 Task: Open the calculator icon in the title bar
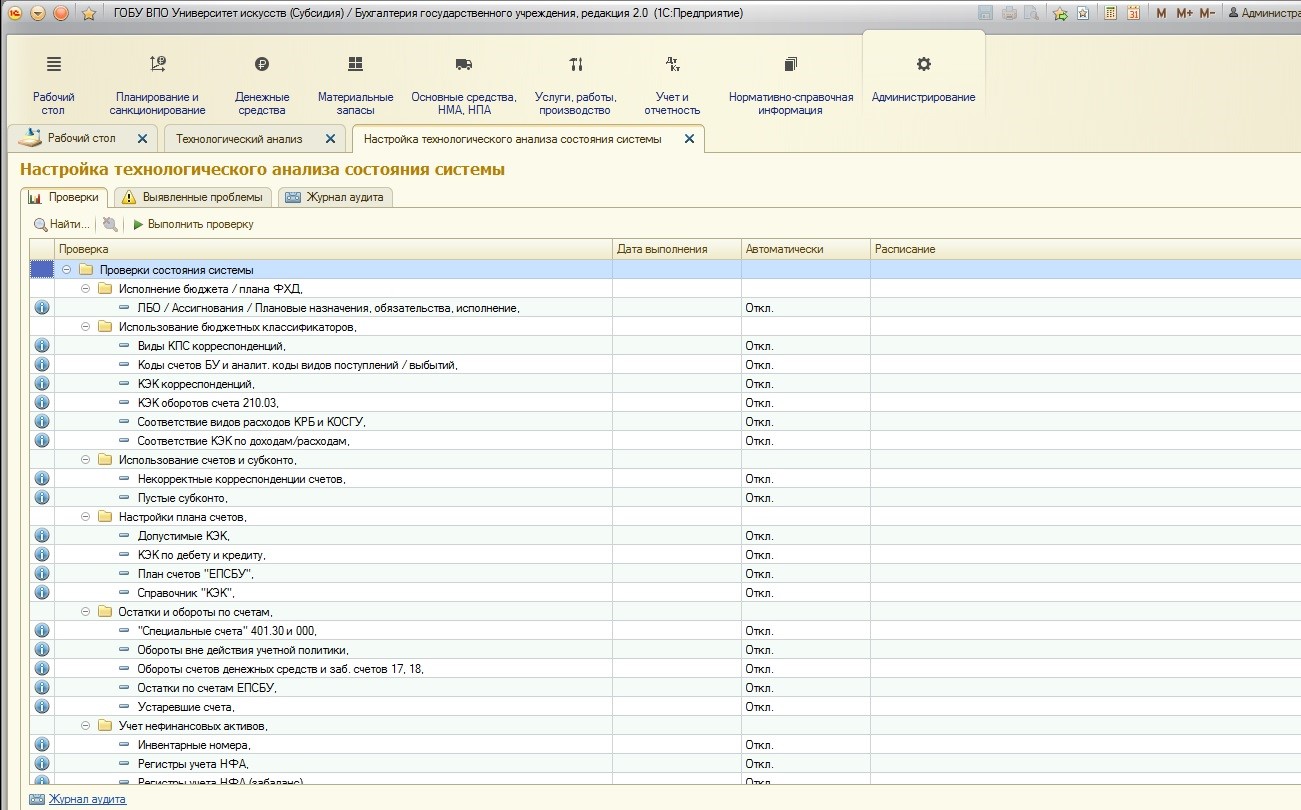(1111, 13)
